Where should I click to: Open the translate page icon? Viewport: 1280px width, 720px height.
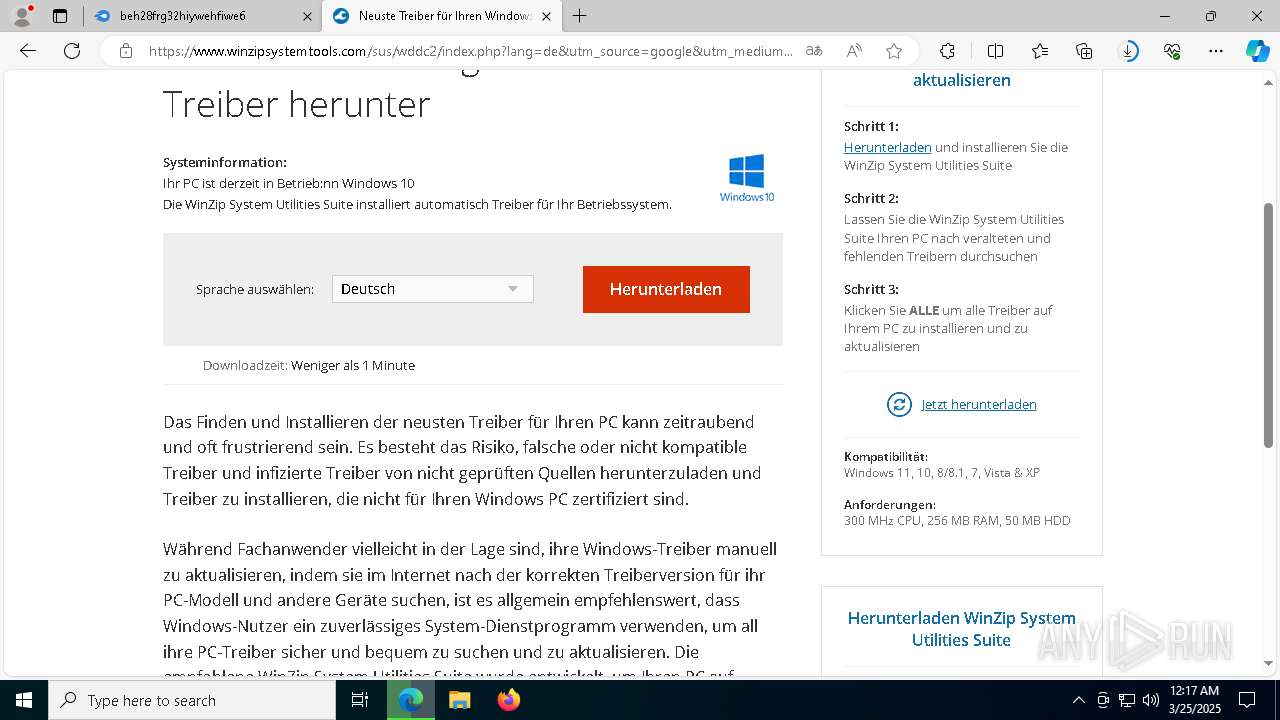[814, 51]
